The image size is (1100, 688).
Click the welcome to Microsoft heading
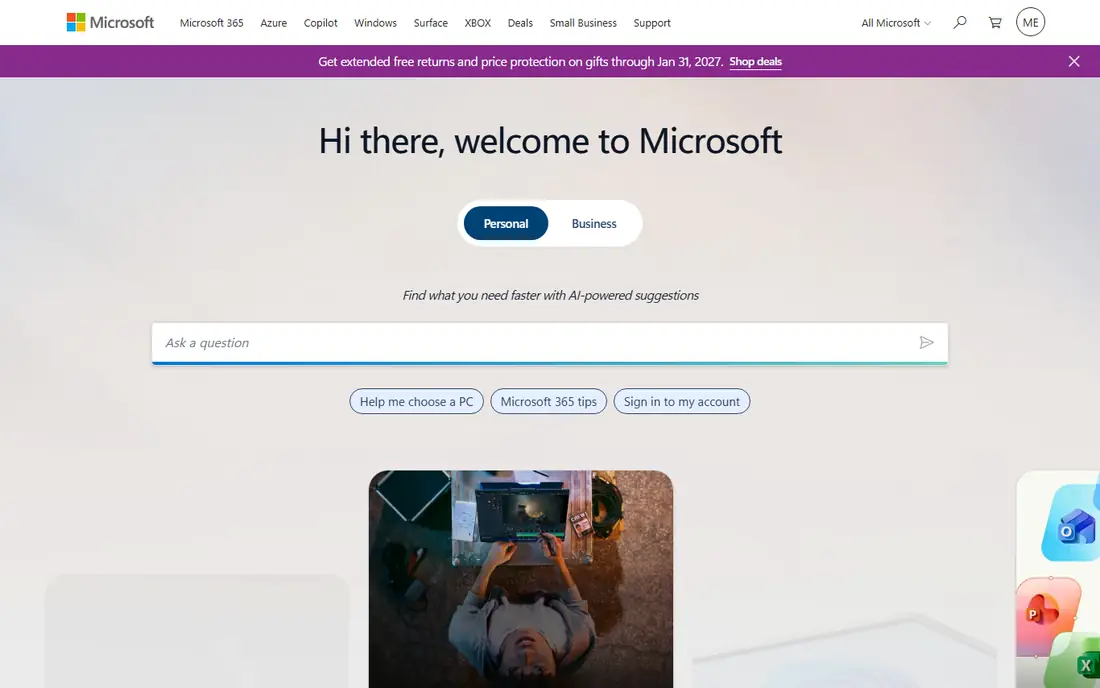click(550, 140)
